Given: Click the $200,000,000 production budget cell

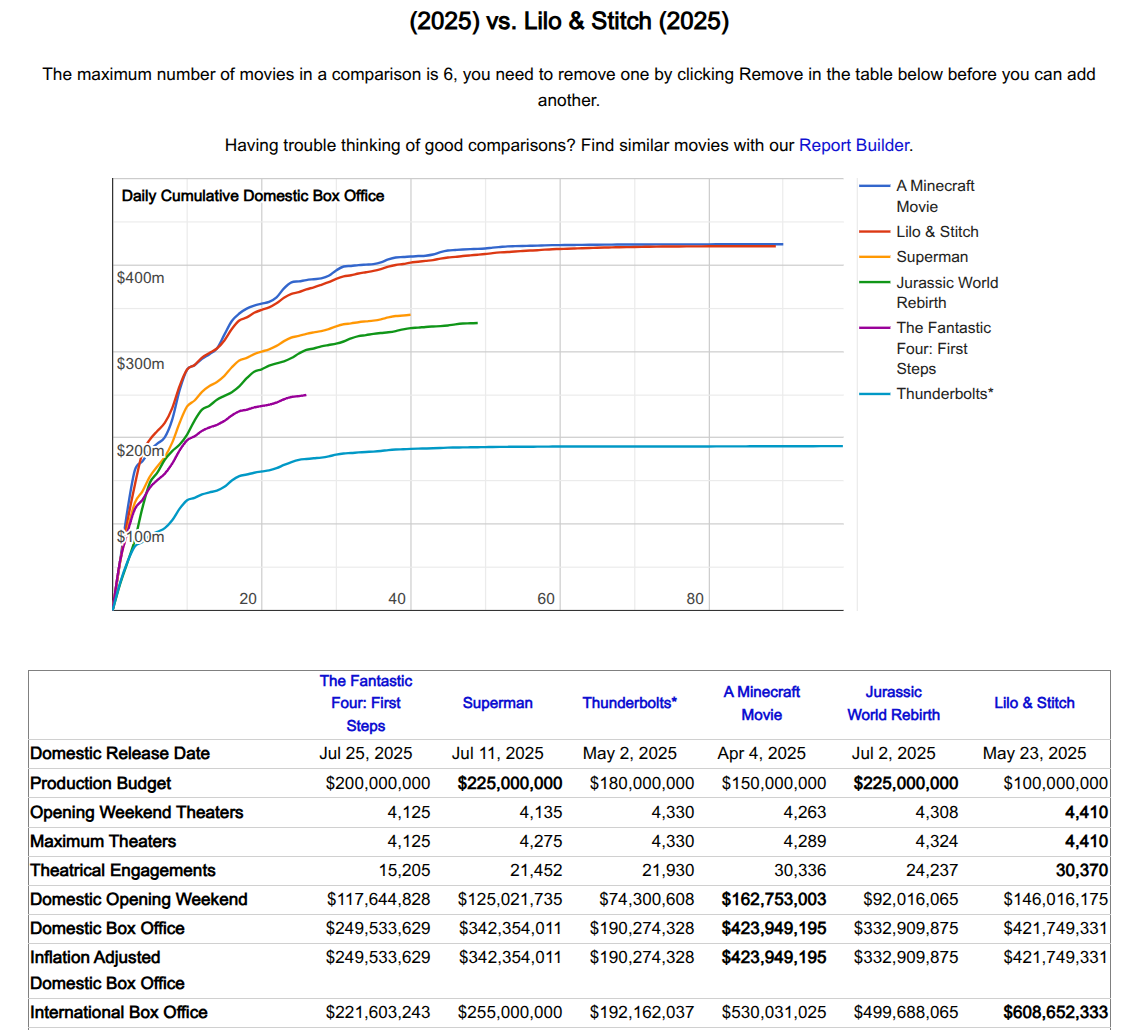Looking at the screenshot, I should click(378, 783).
